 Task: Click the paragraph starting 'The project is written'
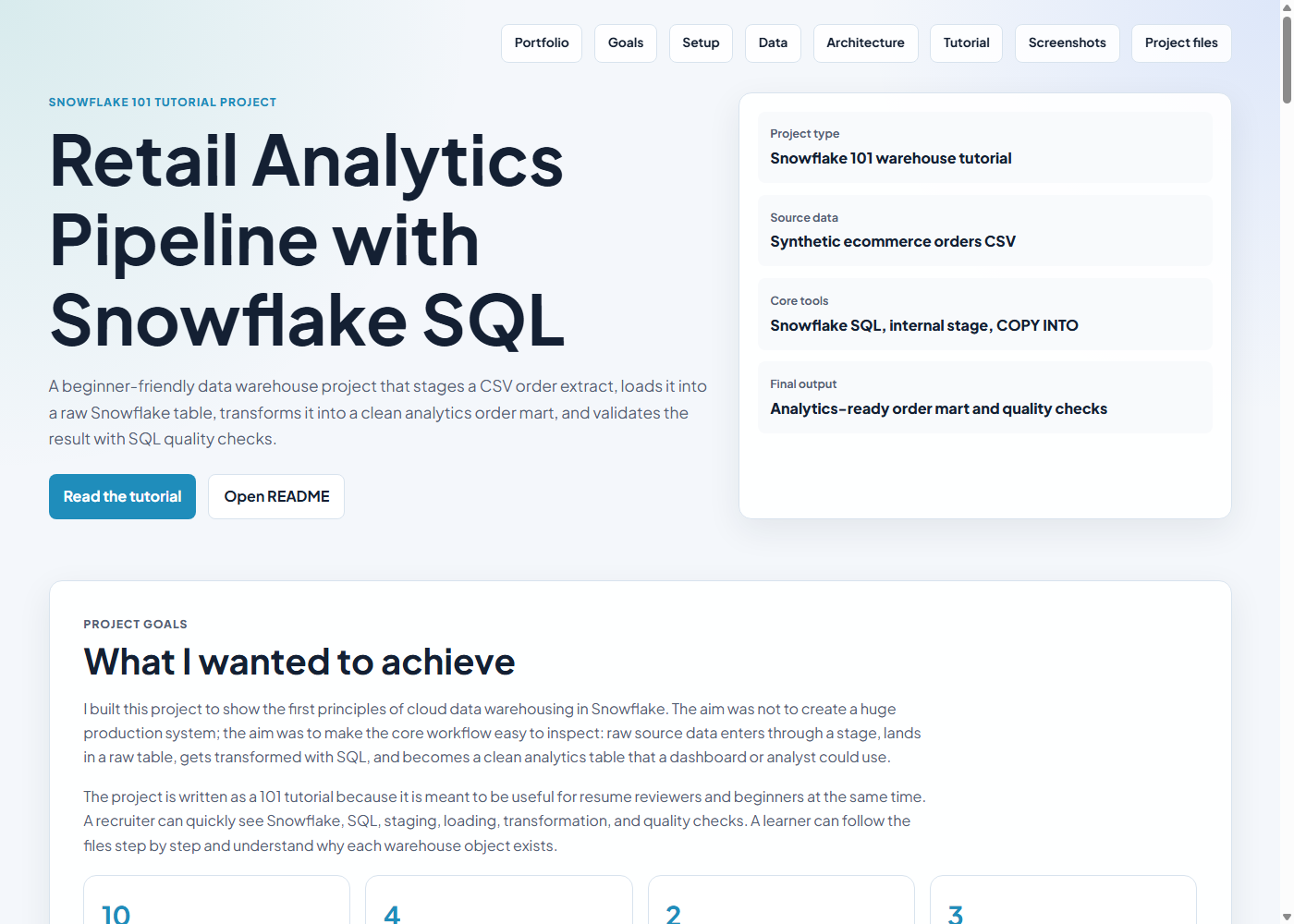[505, 821]
